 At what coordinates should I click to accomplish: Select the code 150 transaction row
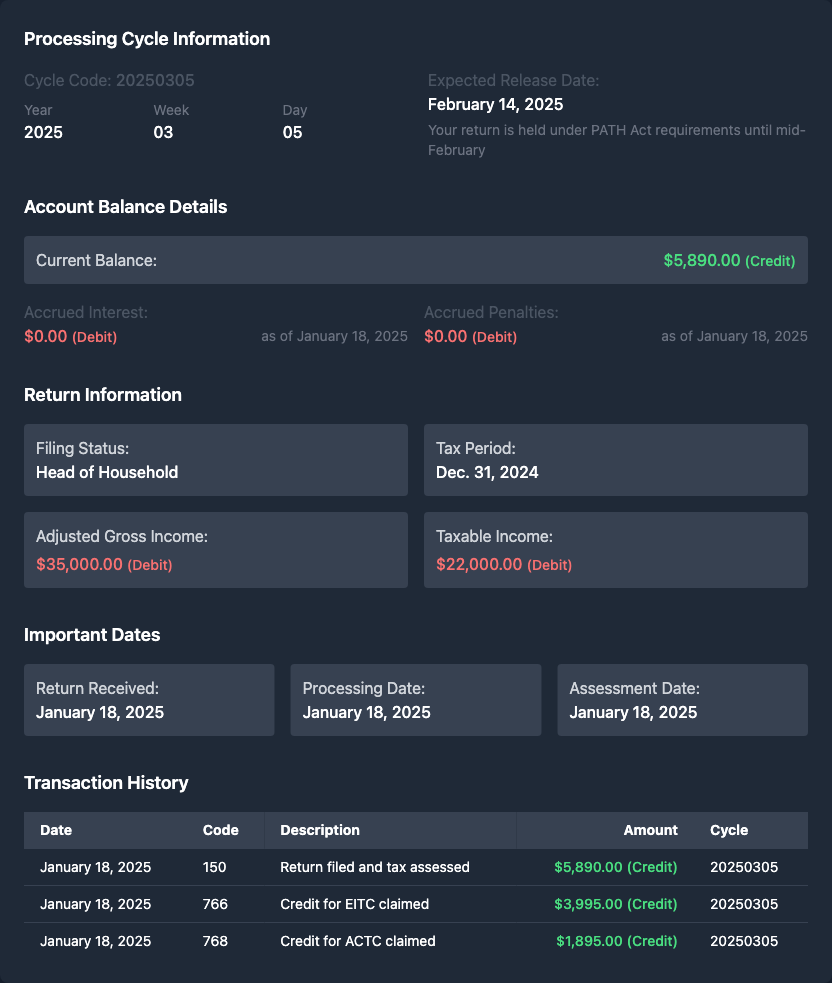(x=416, y=867)
